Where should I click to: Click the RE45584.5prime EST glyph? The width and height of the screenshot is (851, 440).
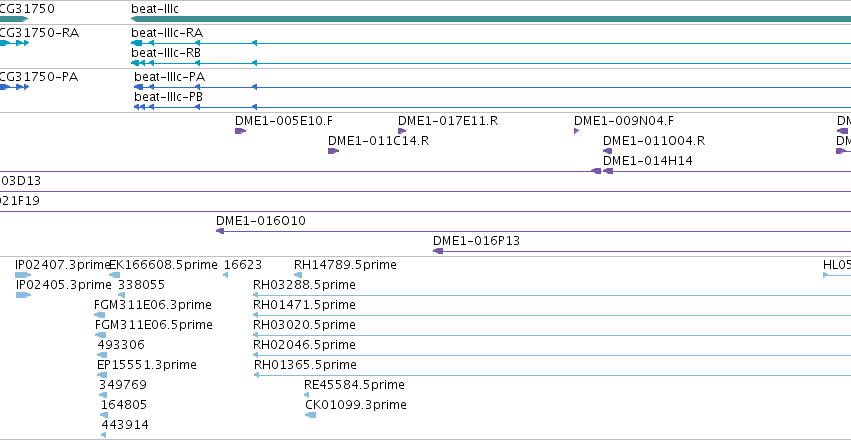(307, 395)
